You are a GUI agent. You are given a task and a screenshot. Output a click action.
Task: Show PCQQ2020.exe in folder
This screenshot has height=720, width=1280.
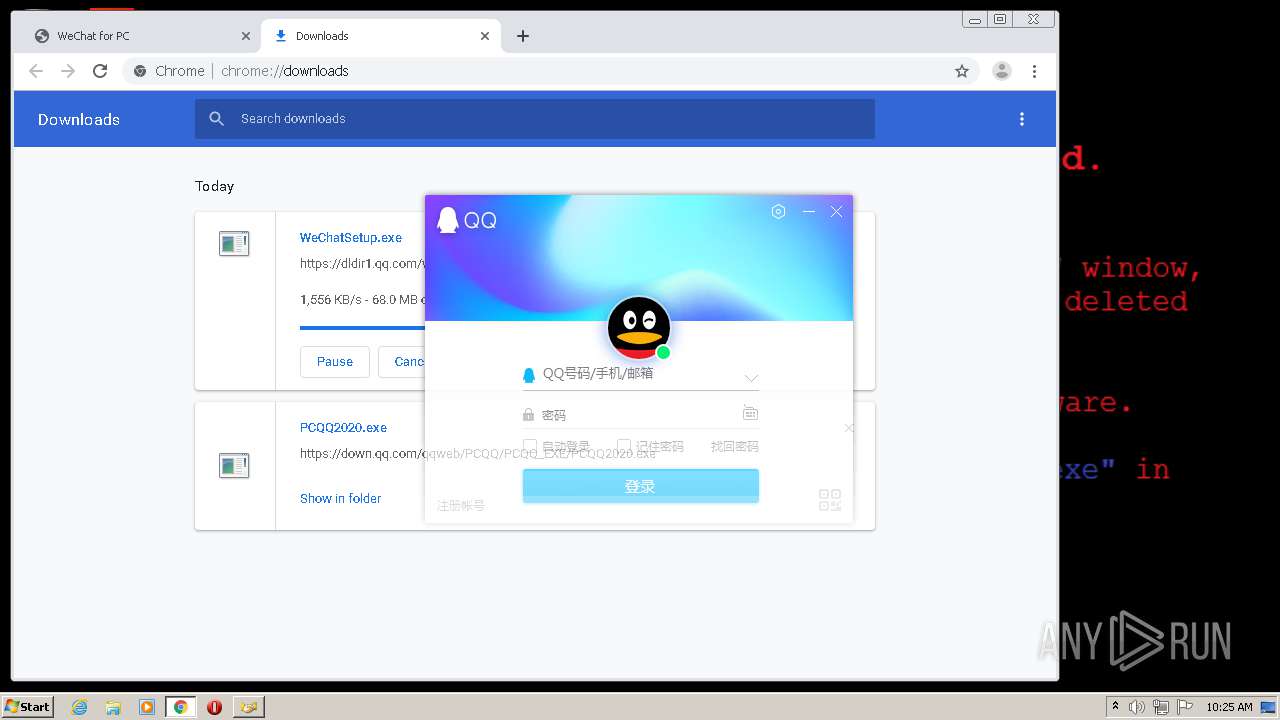[x=340, y=499]
